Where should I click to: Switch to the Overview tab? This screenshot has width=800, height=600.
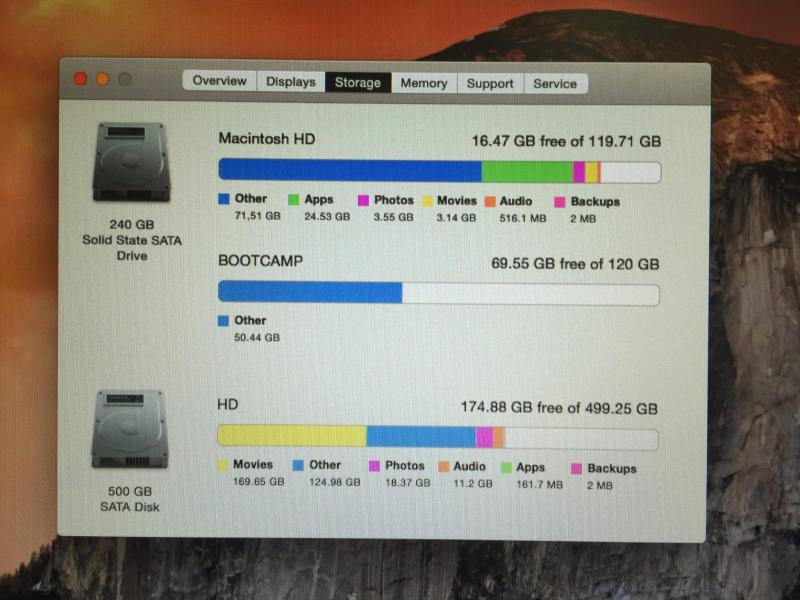219,81
